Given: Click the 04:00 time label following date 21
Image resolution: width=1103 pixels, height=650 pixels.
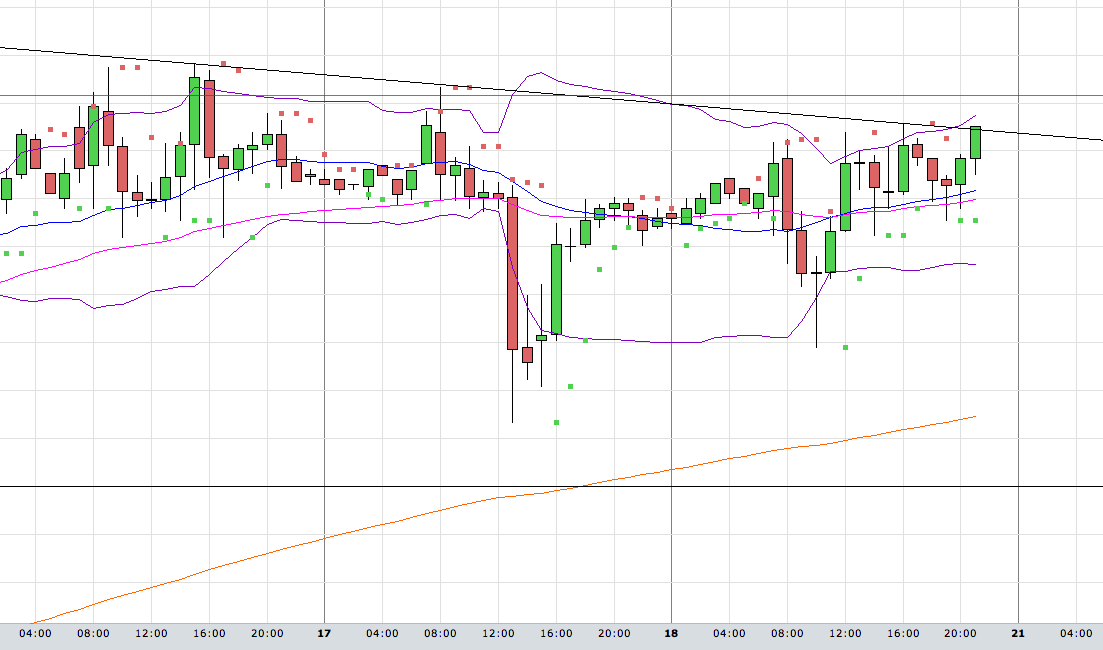Looking at the screenshot, I should pos(1076,633).
